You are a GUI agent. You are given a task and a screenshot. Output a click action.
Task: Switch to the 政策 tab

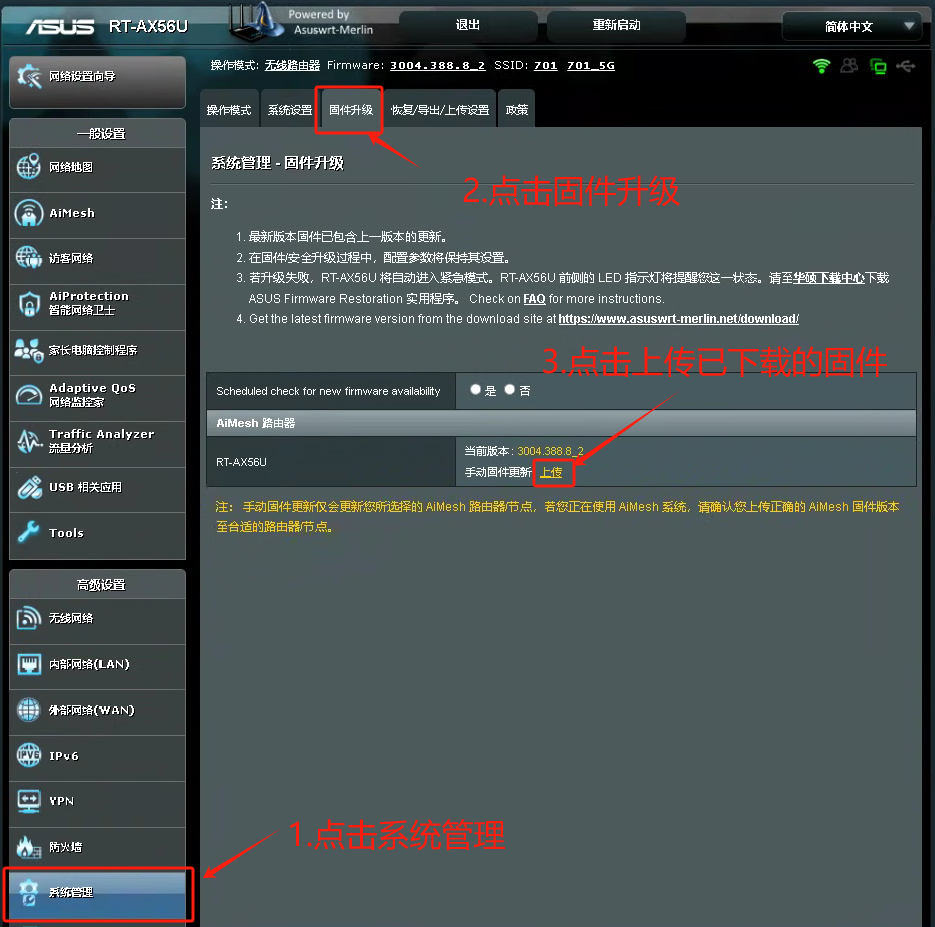click(516, 110)
